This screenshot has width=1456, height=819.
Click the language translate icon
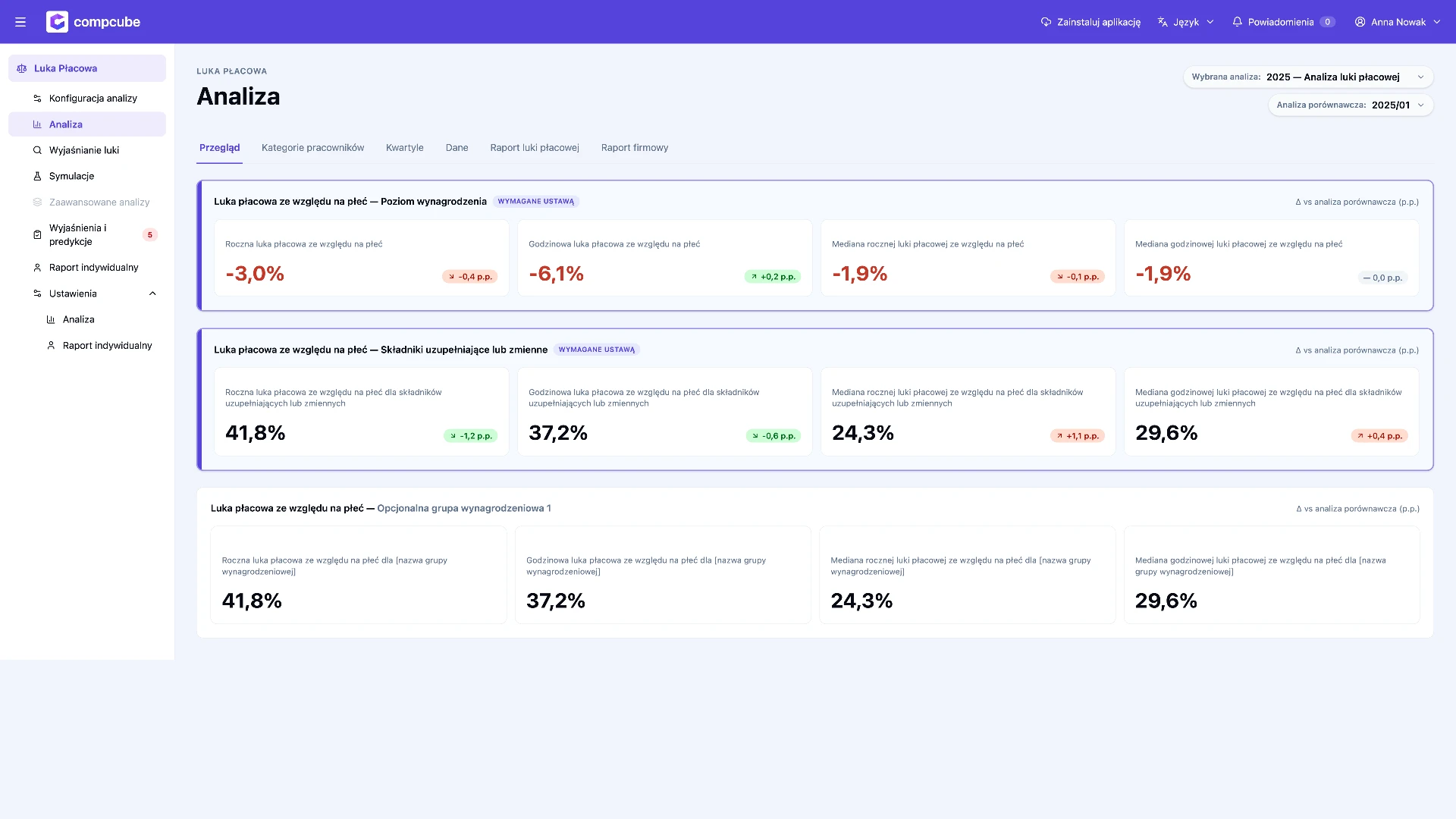1163,22
